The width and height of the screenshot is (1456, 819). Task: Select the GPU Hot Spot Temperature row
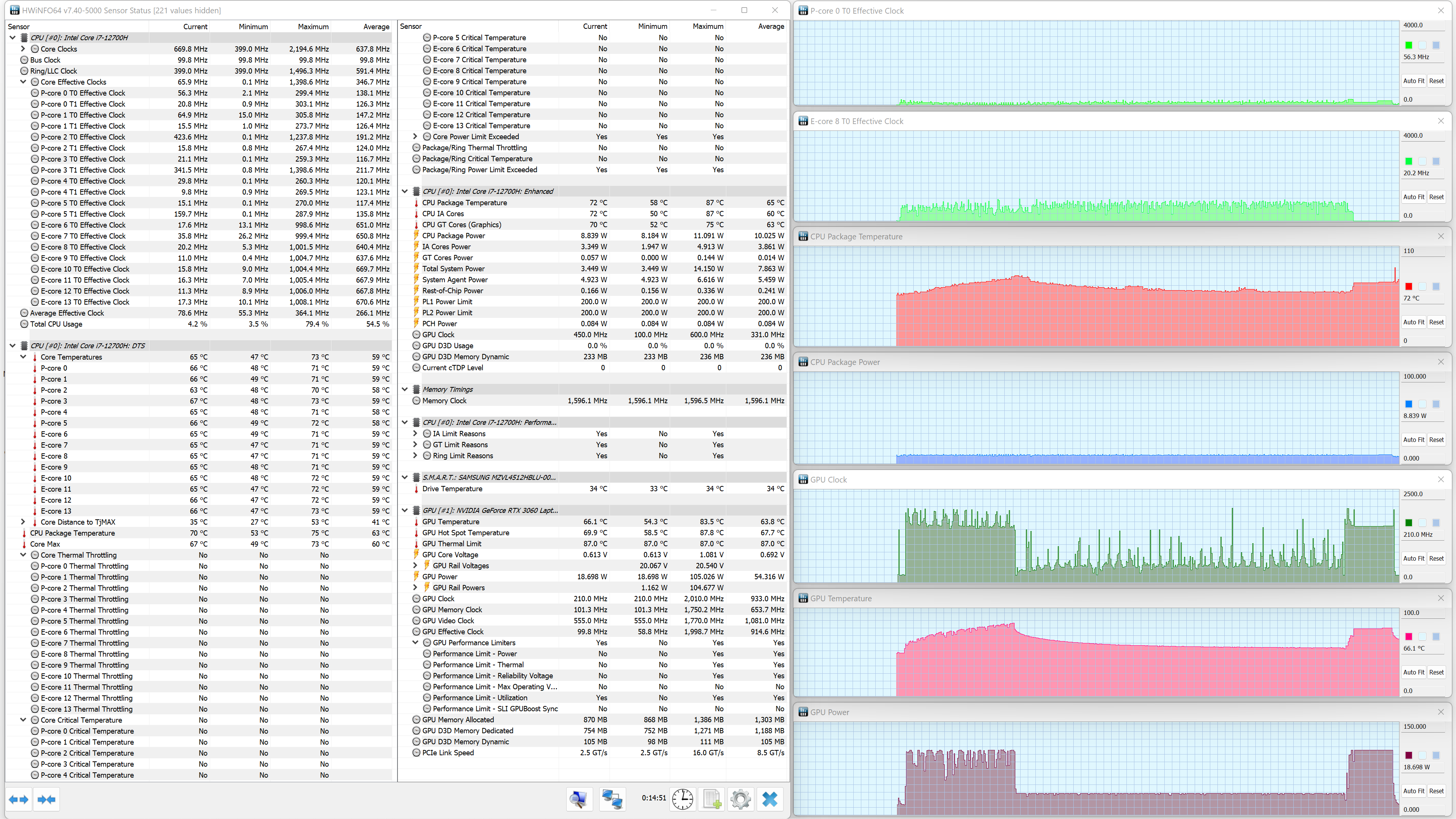pyautogui.click(x=465, y=533)
